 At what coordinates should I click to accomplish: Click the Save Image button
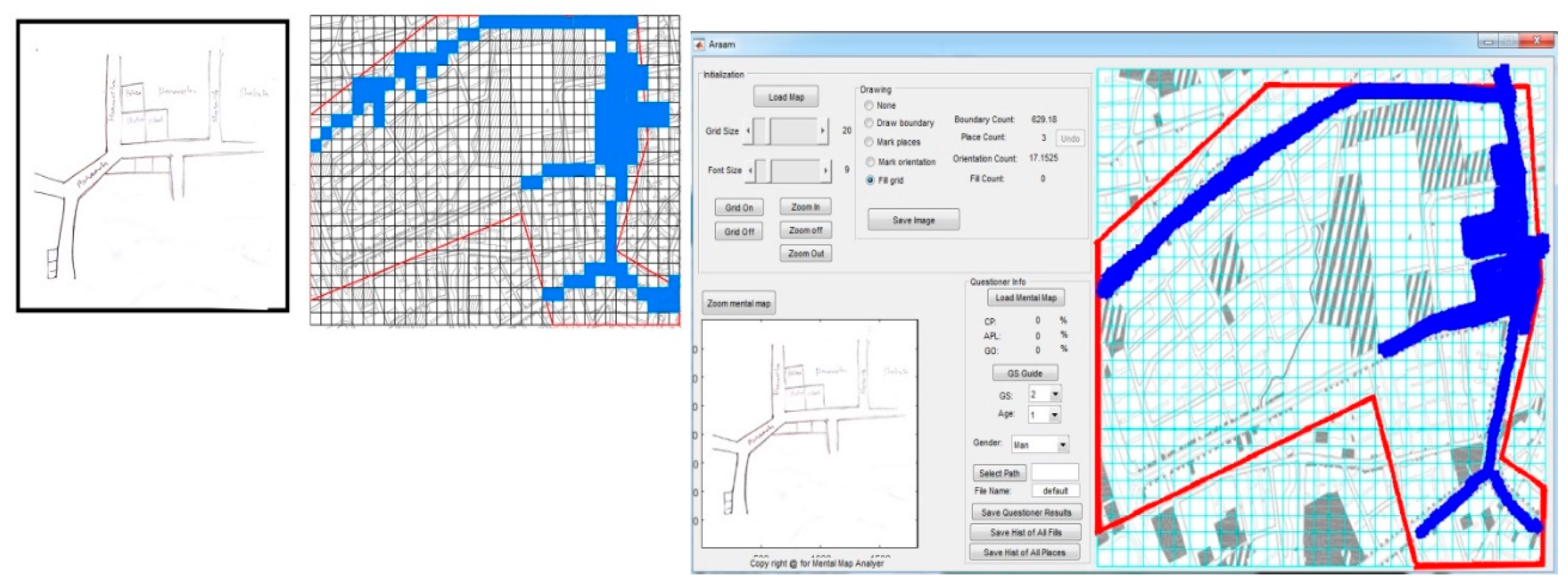pyautogui.click(x=913, y=220)
